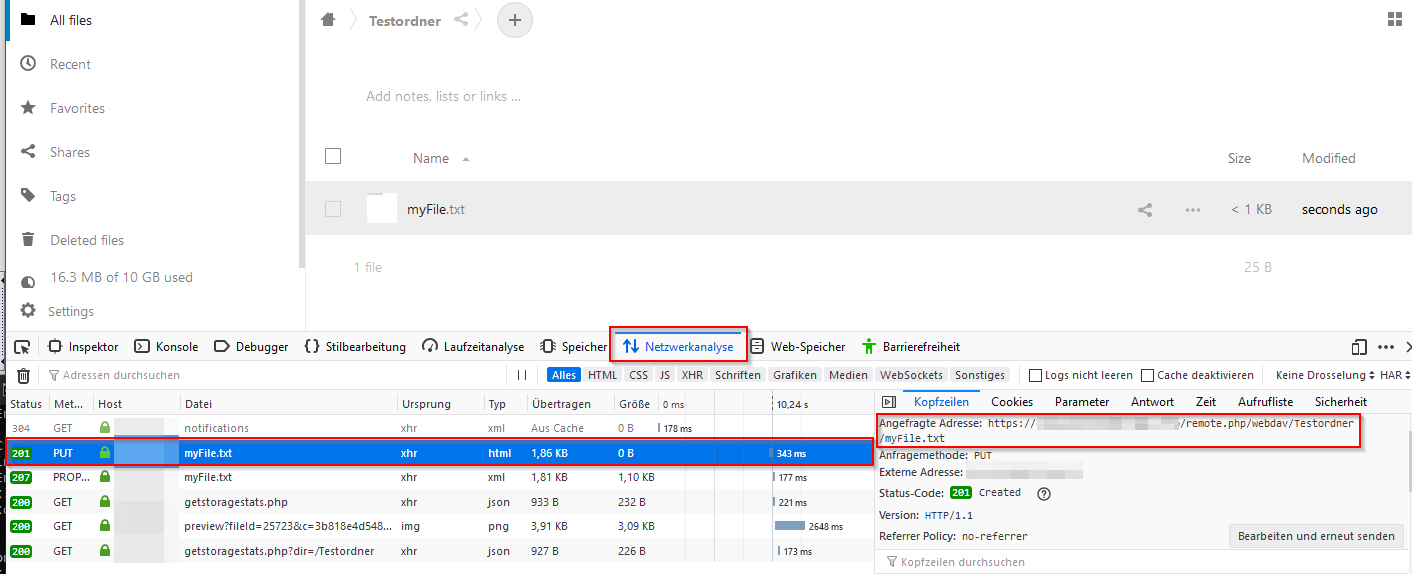This screenshot has width=1412, height=574.
Task: Enable 'Cache deaktivieren' checkbox
Action: [1148, 376]
